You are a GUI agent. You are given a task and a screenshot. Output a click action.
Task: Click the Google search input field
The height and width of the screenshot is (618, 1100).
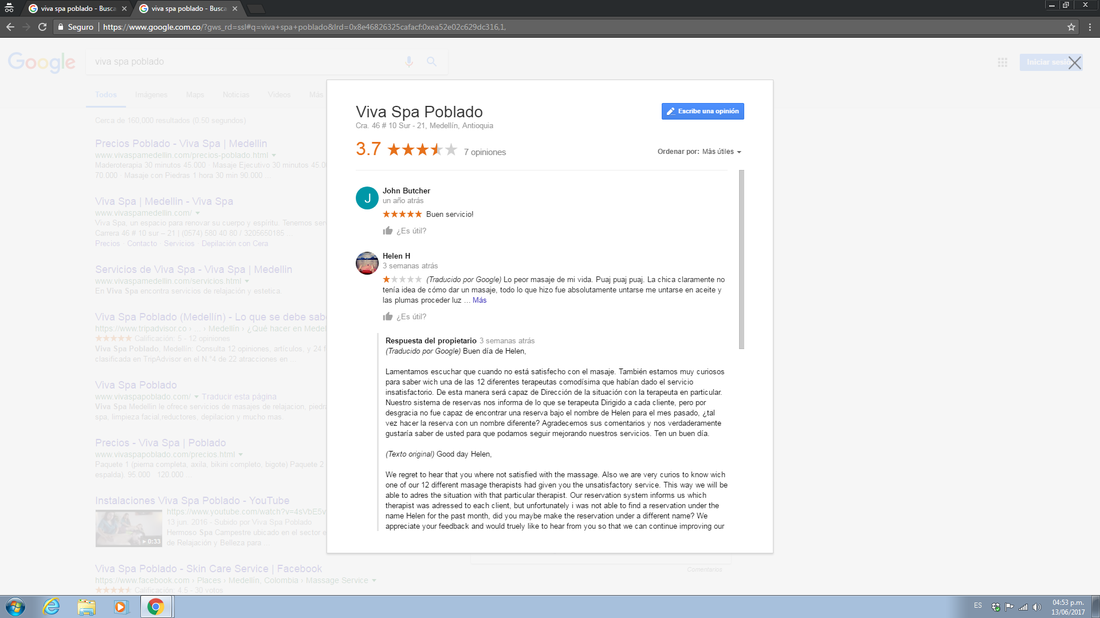tap(246, 62)
